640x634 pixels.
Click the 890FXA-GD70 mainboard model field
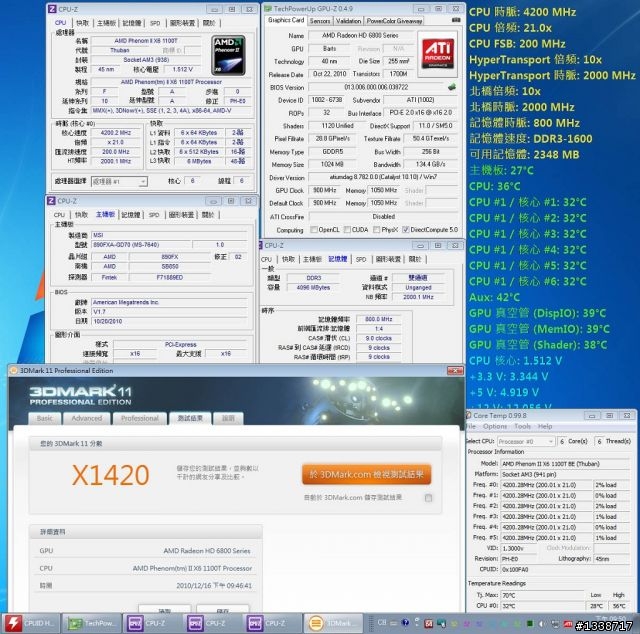coord(141,245)
